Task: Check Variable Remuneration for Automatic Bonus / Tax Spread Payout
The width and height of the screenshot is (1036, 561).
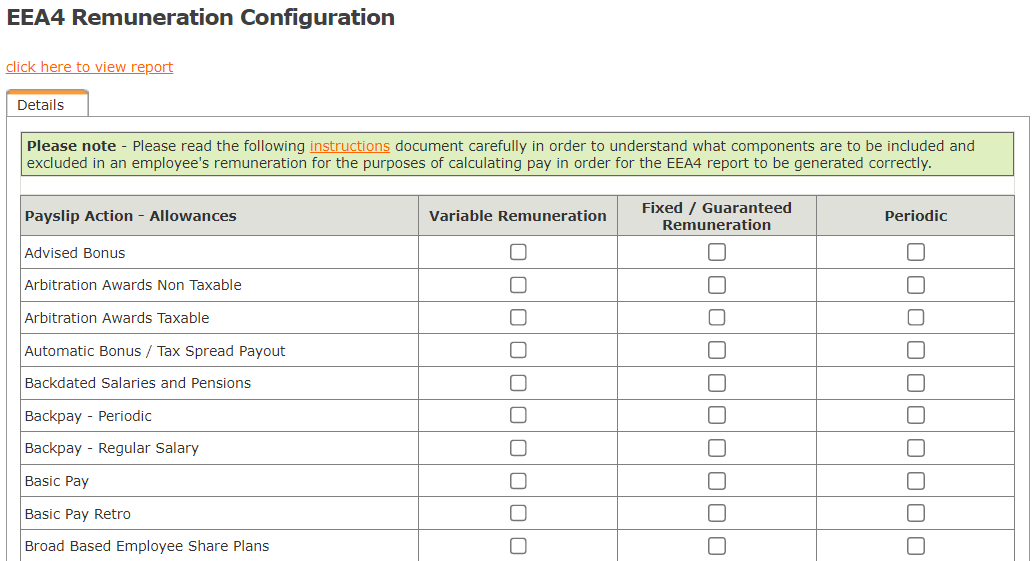Action: (518, 350)
